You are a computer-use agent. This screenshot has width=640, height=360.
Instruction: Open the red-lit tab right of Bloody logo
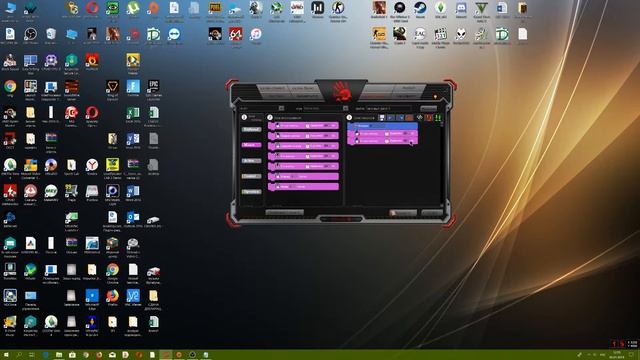374,96
